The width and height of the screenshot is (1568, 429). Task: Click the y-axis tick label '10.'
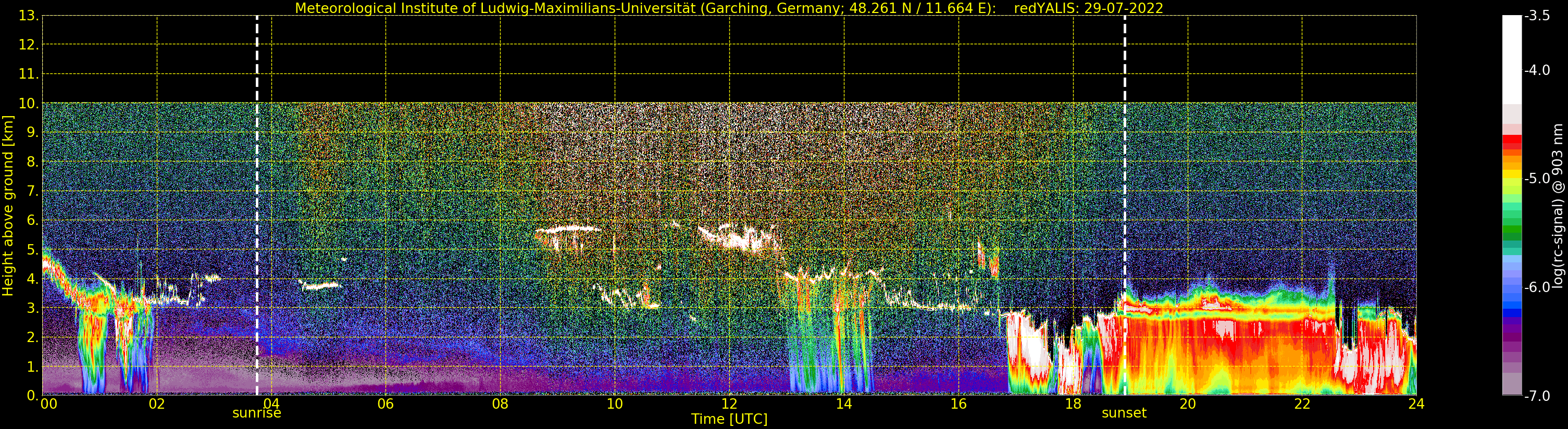[x=29, y=104]
